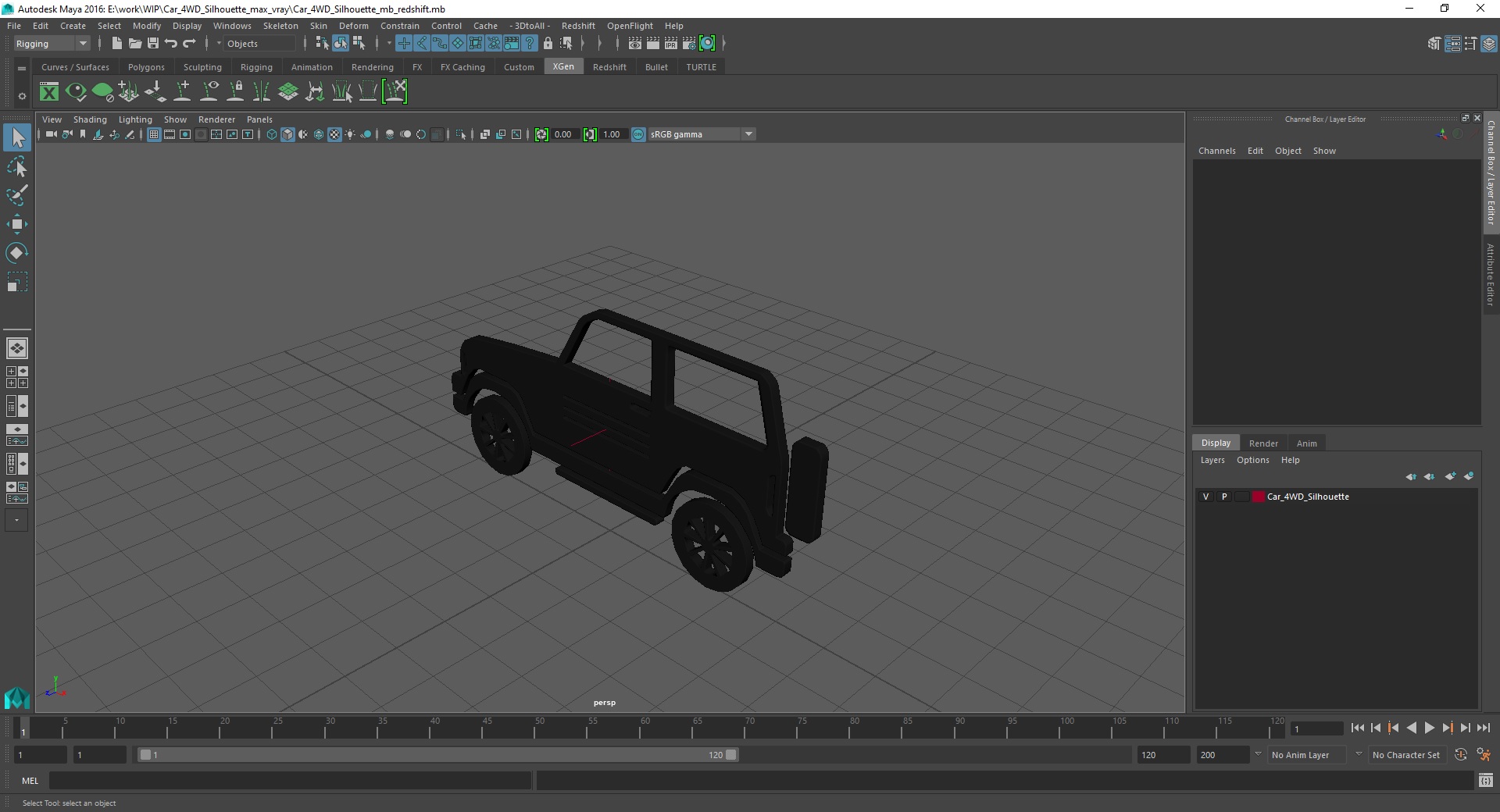Click the four view layout icon

tap(17, 377)
